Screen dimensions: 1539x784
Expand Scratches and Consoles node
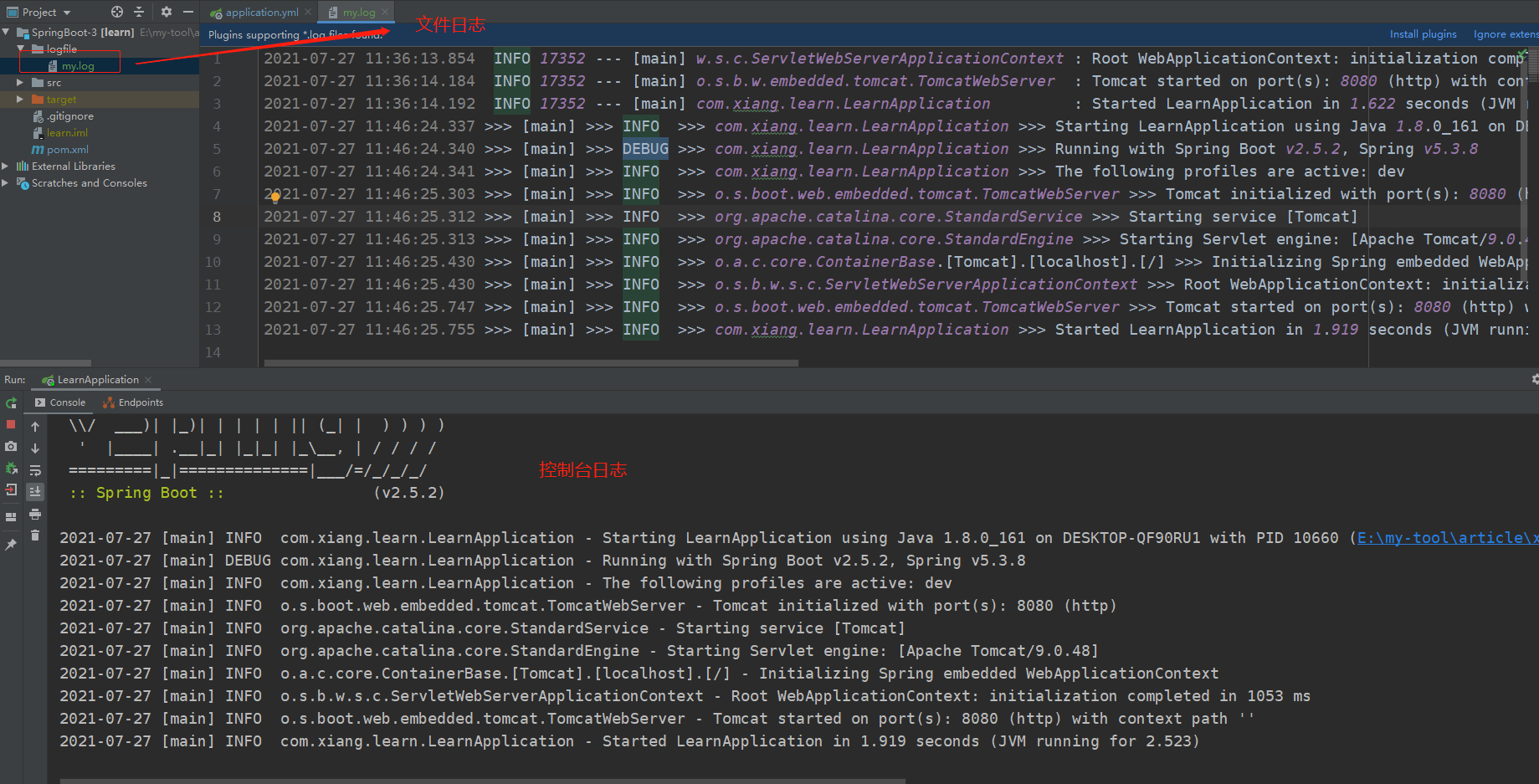tap(7, 182)
